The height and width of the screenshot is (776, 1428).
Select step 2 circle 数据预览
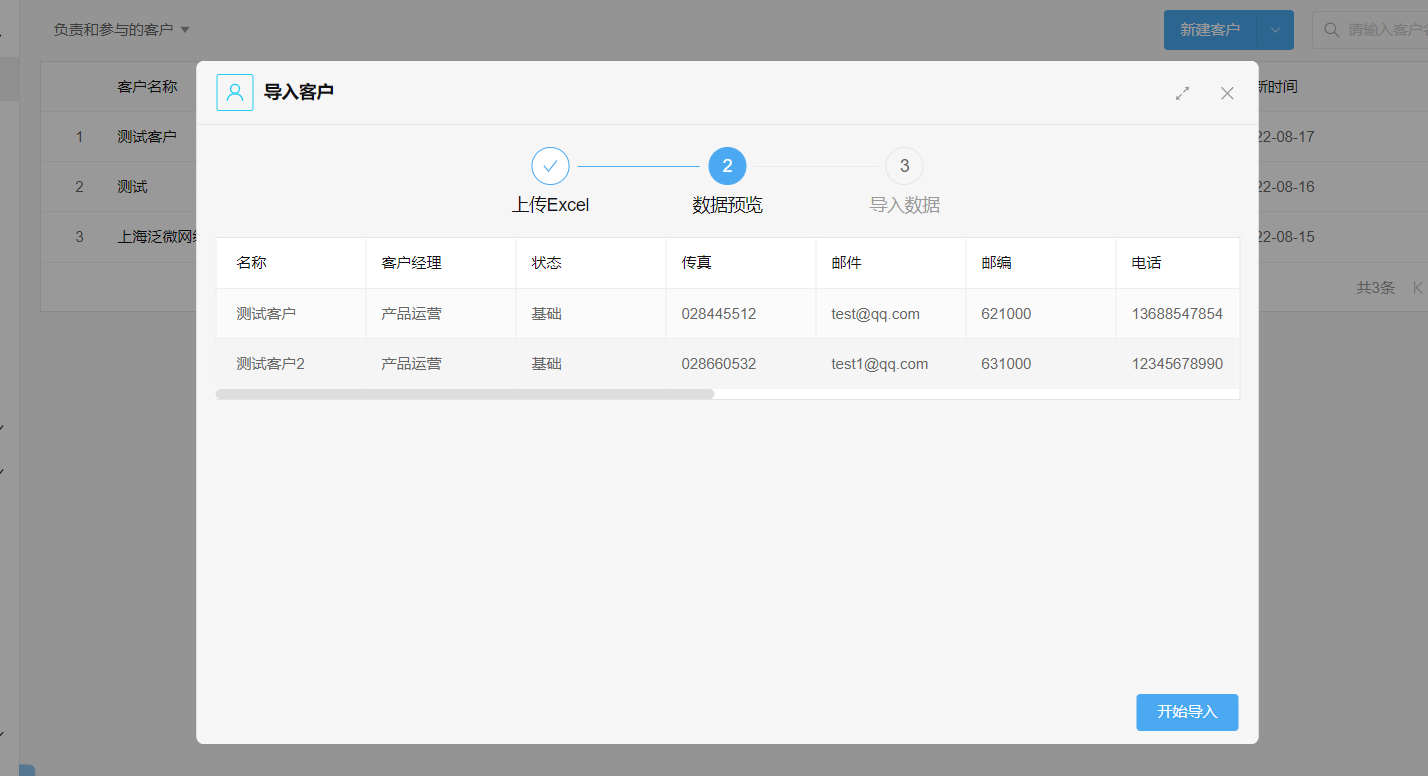[727, 166]
